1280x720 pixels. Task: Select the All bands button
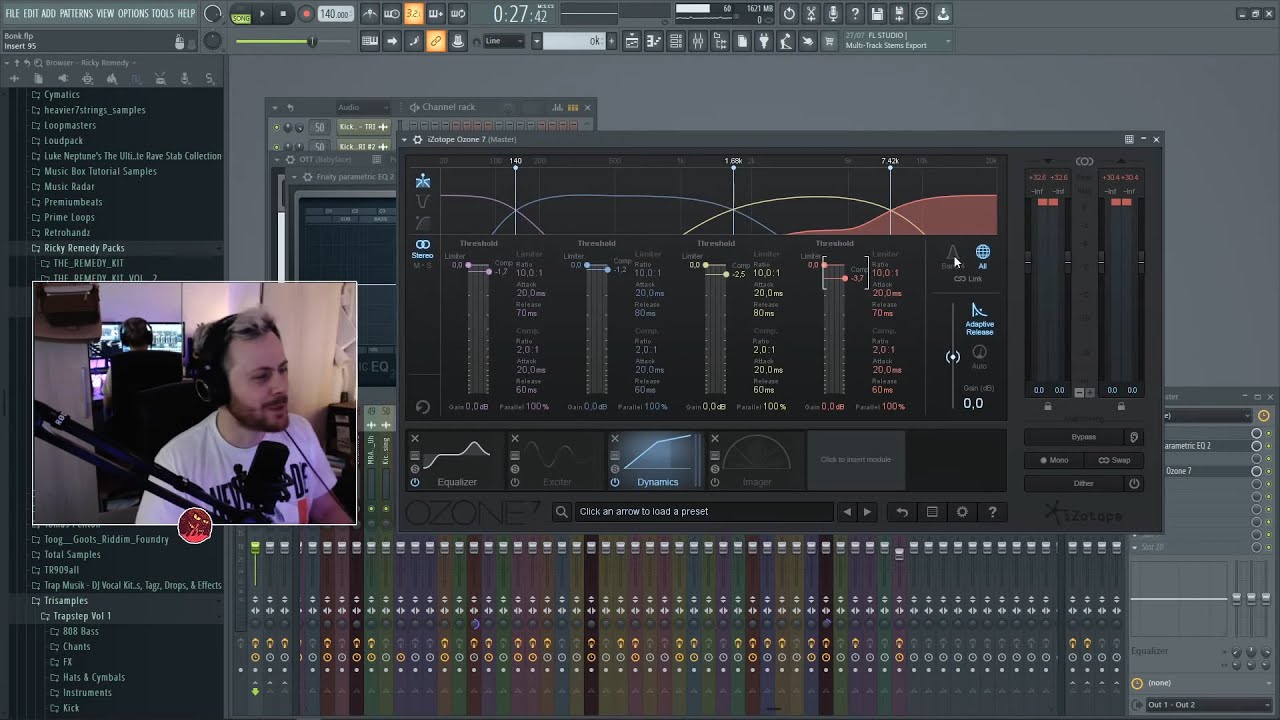[983, 256]
